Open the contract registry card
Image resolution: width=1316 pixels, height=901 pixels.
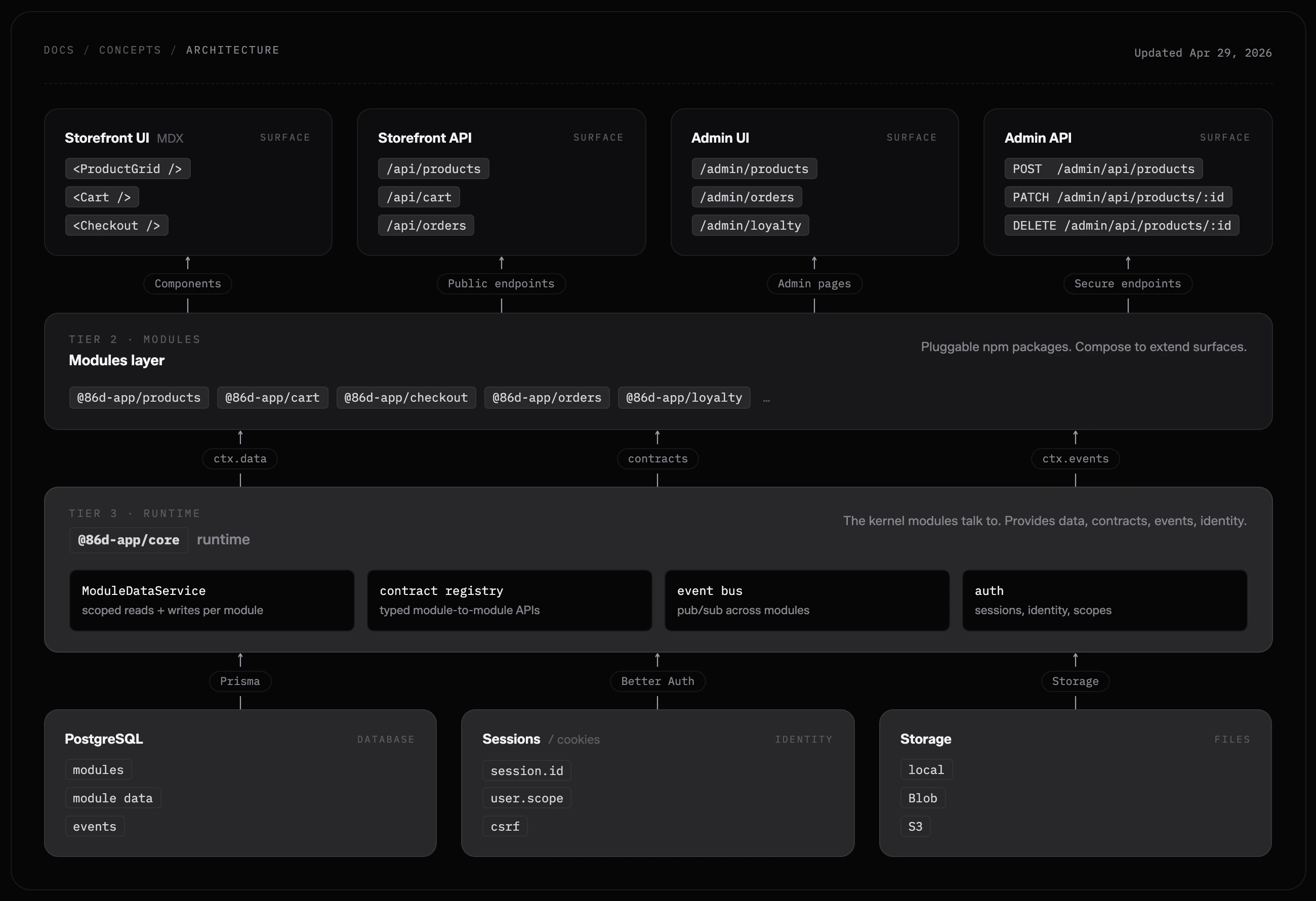[x=510, y=600]
